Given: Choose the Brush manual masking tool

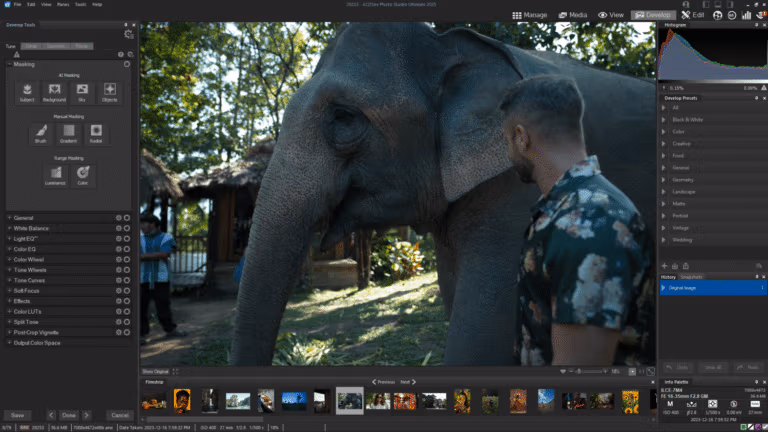Looking at the screenshot, I should 41,133.
